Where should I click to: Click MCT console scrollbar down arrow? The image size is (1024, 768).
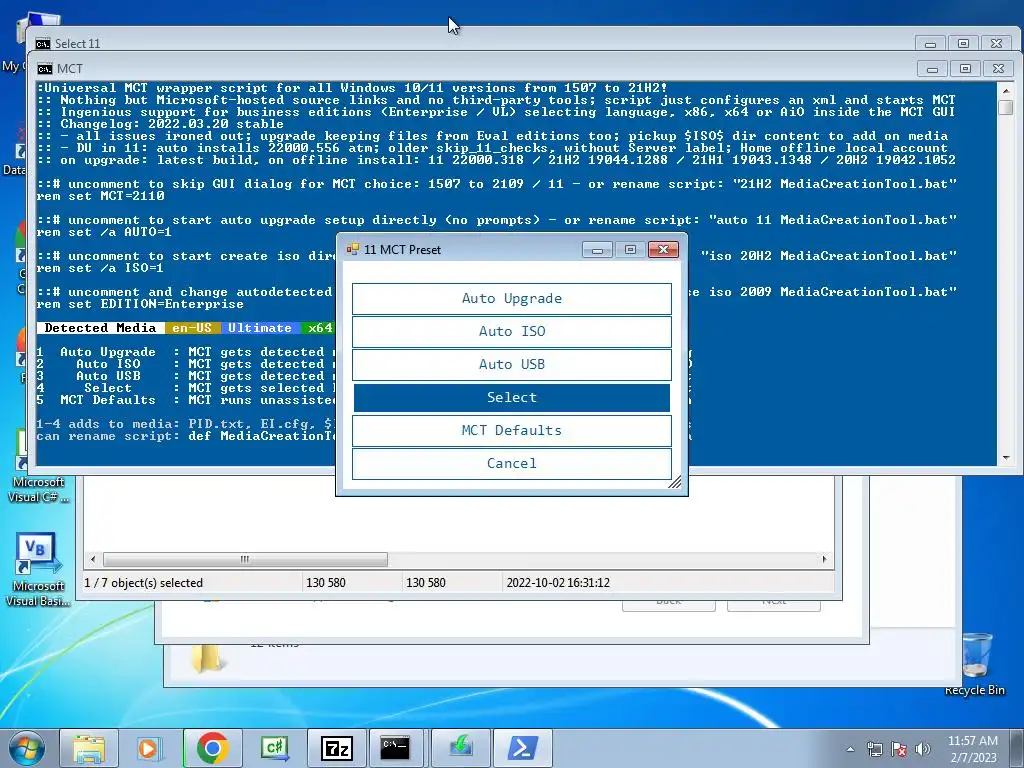click(1006, 458)
